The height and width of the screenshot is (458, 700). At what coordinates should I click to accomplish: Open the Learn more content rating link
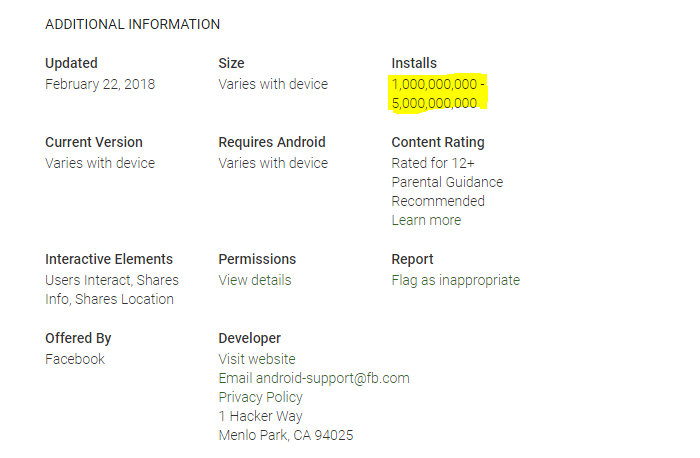pos(426,220)
